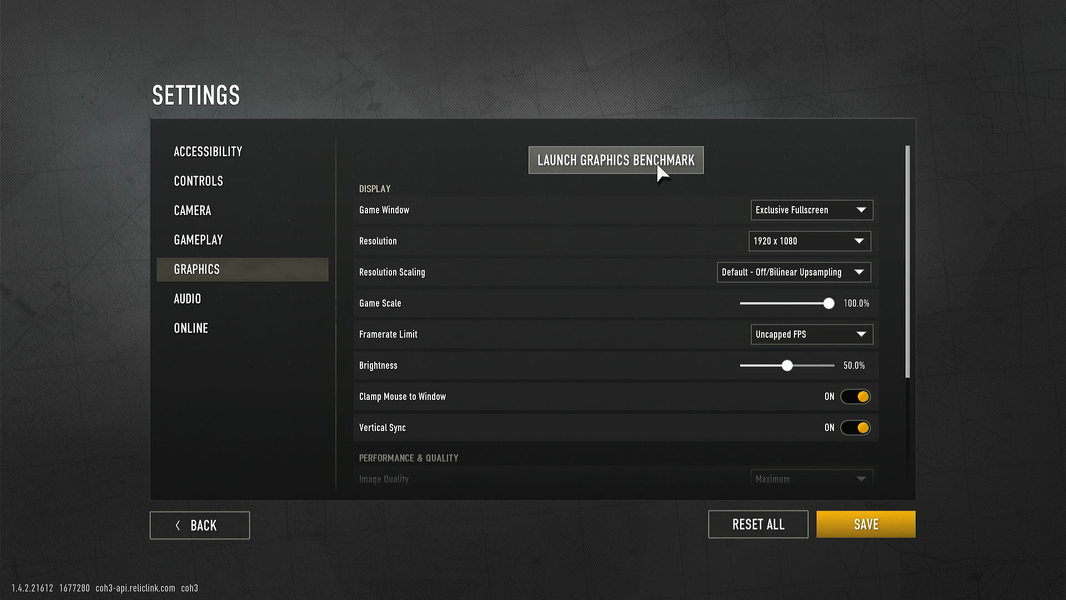Click the Brightness slider handle
Viewport: 1066px width, 600px height.
coord(787,366)
